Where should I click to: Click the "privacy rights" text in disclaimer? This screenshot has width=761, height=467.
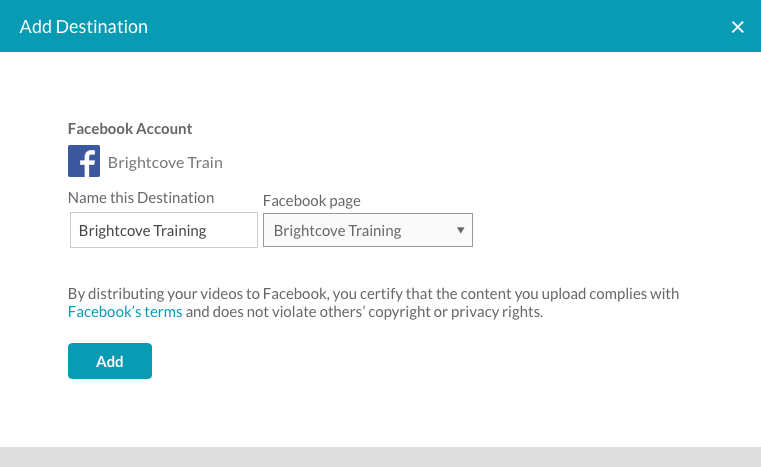point(497,312)
